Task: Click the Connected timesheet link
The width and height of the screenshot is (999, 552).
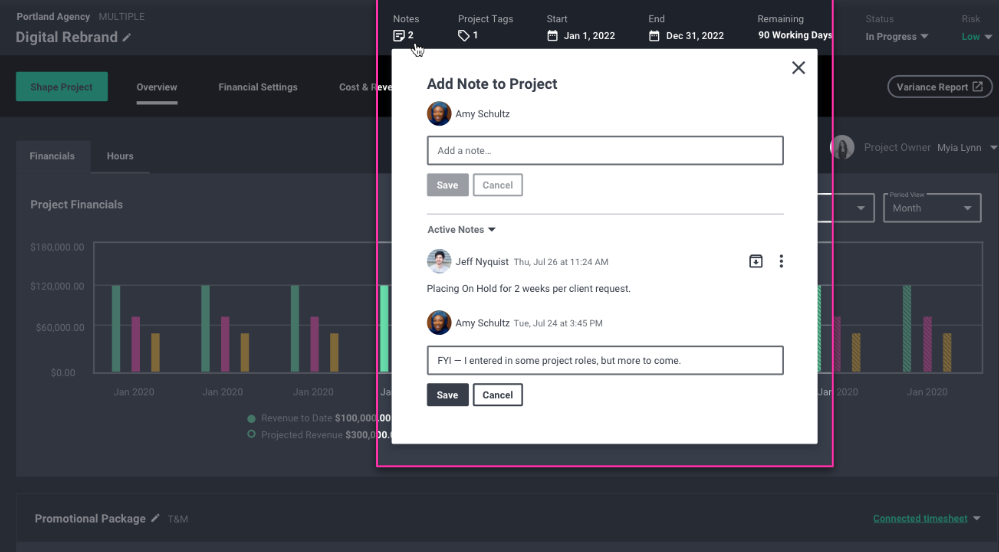Action: click(x=920, y=518)
